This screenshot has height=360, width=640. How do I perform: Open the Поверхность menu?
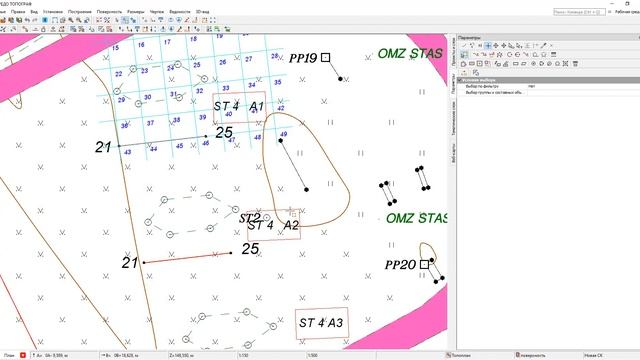coord(109,12)
